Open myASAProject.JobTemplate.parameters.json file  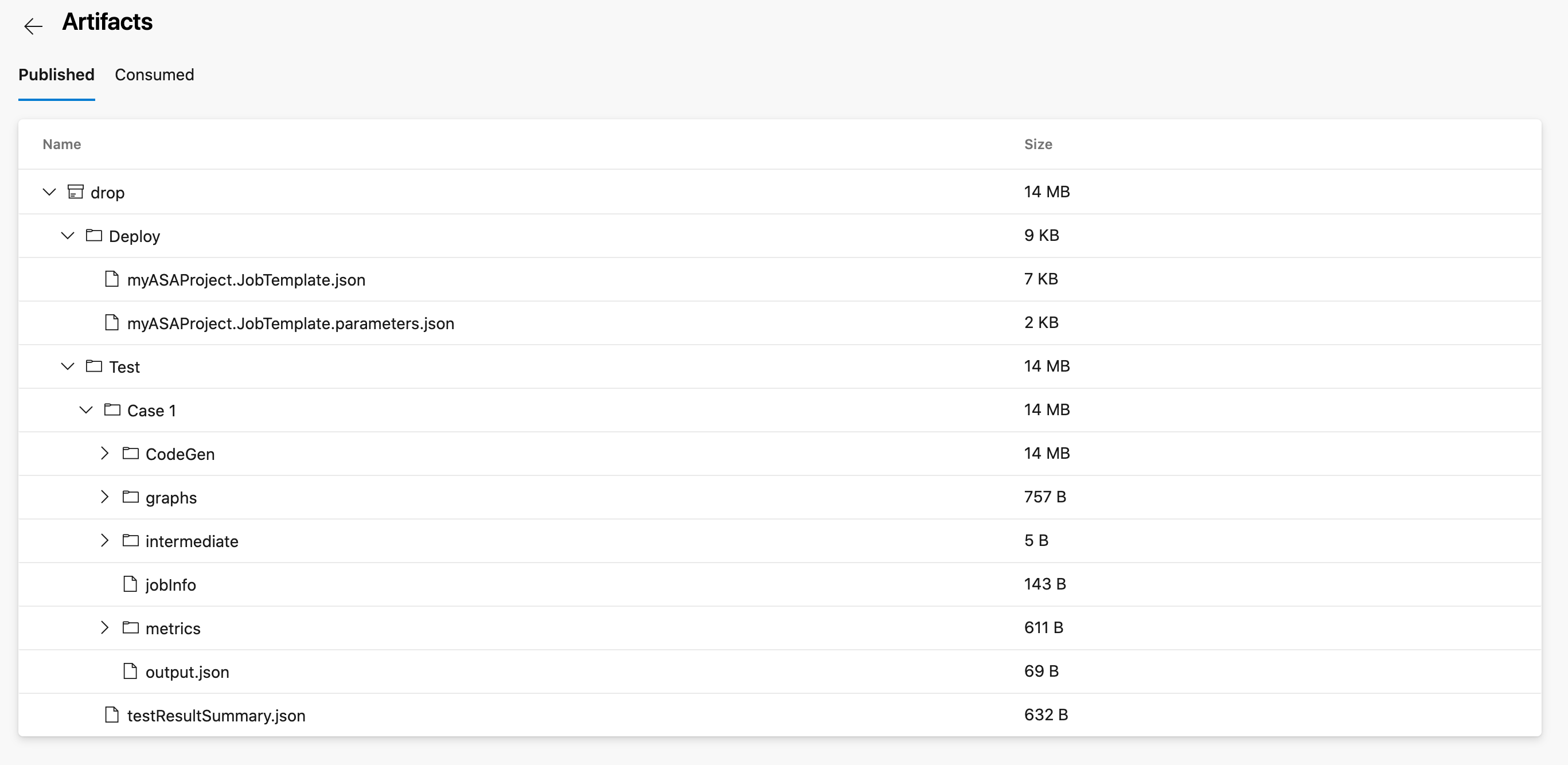click(291, 322)
